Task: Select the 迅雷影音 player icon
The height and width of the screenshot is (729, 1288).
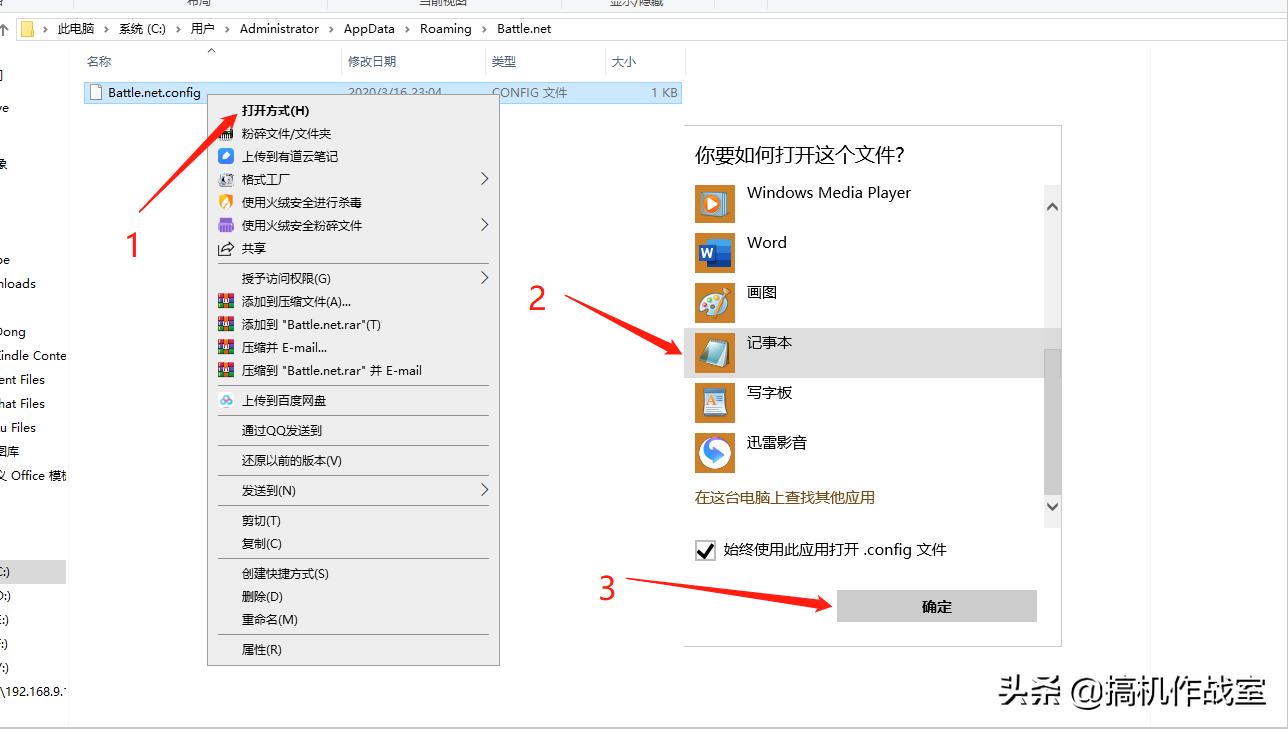Action: click(x=714, y=452)
